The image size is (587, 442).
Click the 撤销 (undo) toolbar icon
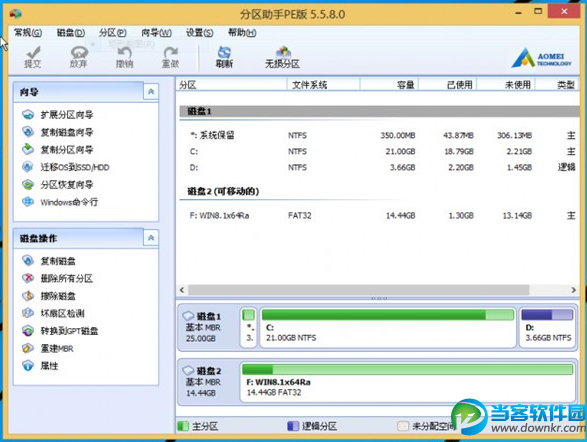[124, 57]
